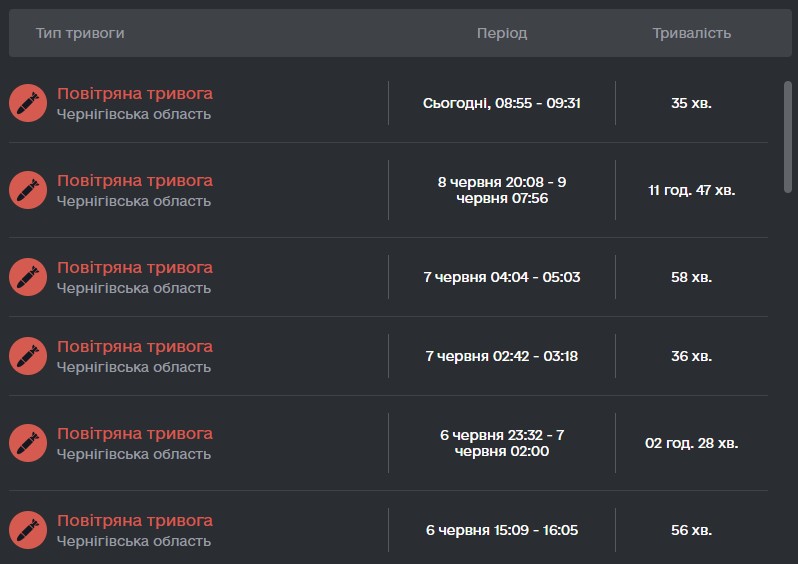Open Повітряна тривога link in today's row
This screenshot has width=798, height=564.
pos(135,94)
